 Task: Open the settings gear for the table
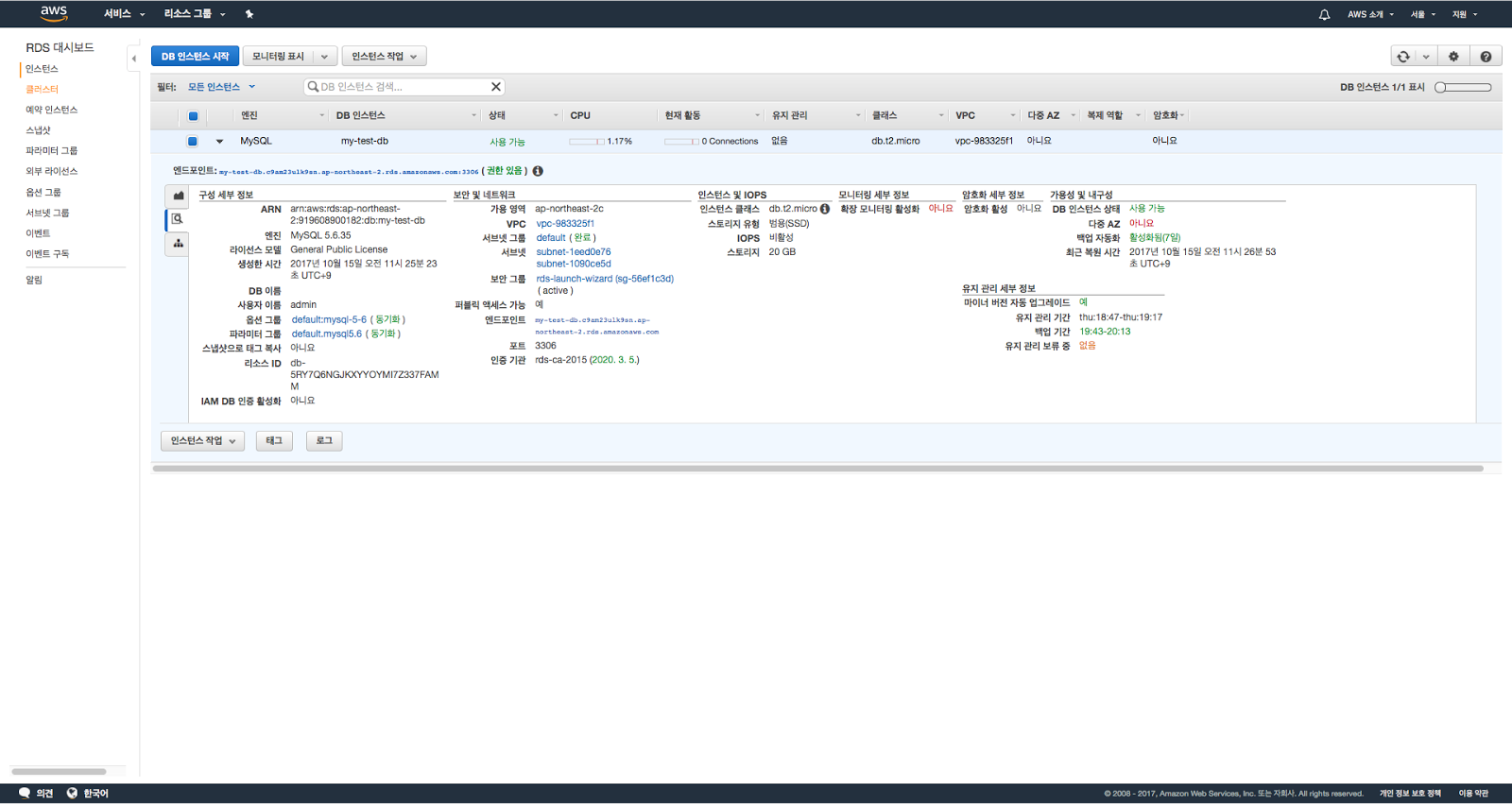click(1453, 57)
